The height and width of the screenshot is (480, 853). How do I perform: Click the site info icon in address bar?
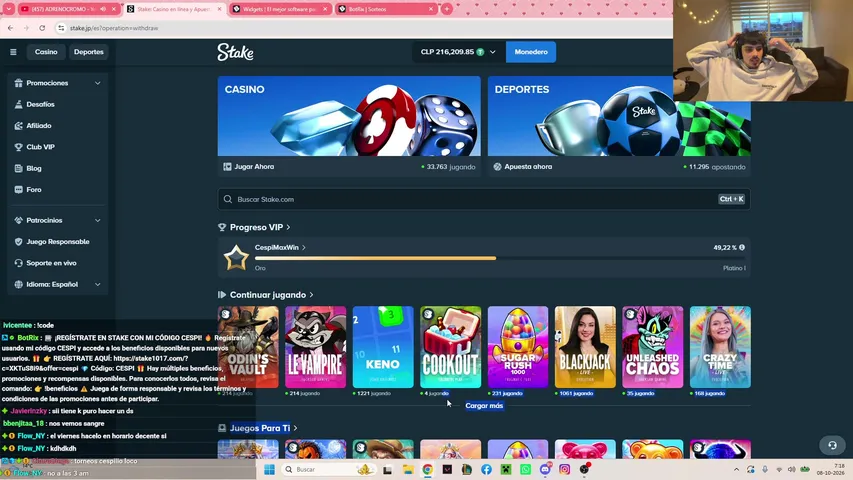tap(61, 28)
